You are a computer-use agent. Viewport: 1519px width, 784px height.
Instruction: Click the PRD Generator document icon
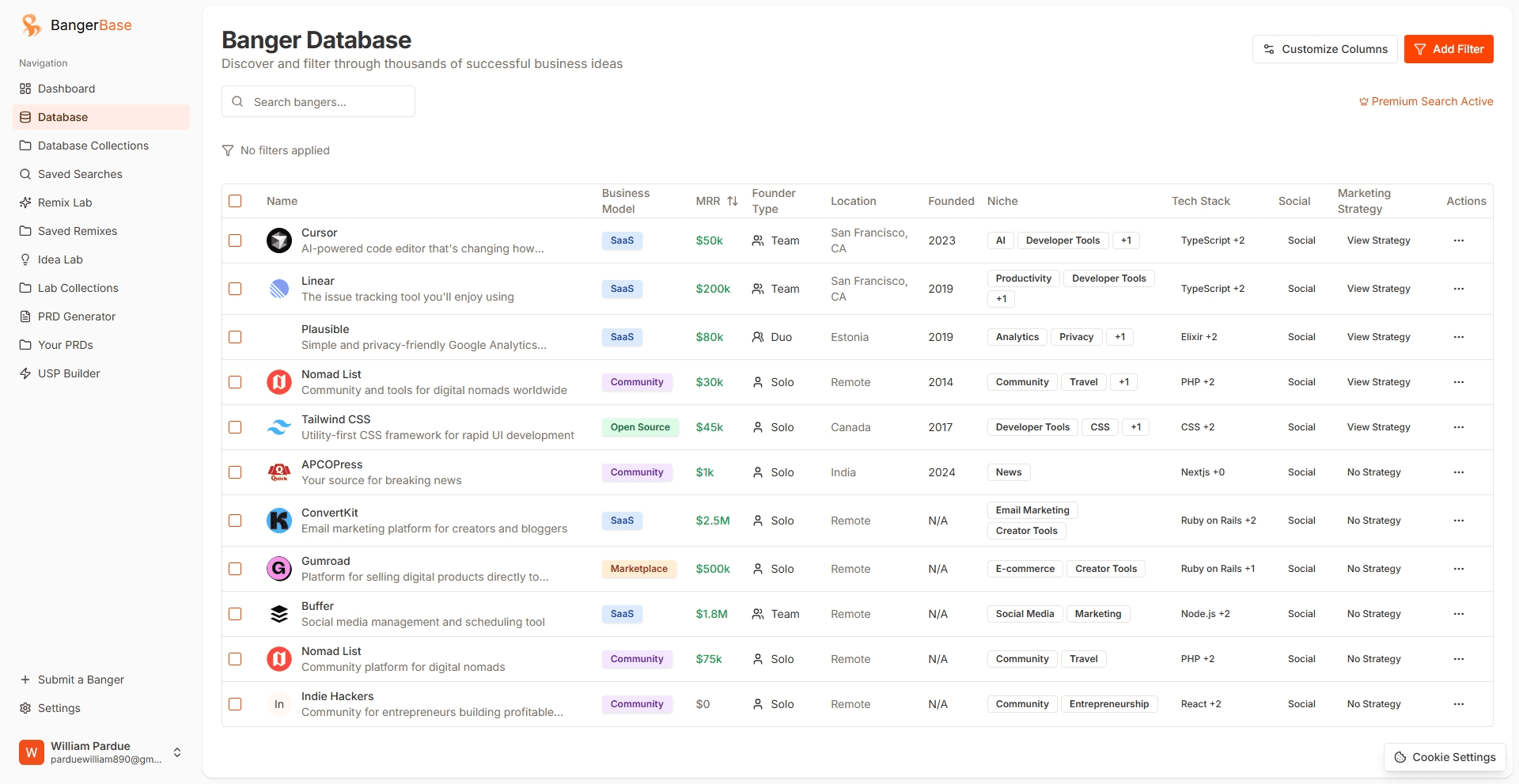(x=25, y=316)
